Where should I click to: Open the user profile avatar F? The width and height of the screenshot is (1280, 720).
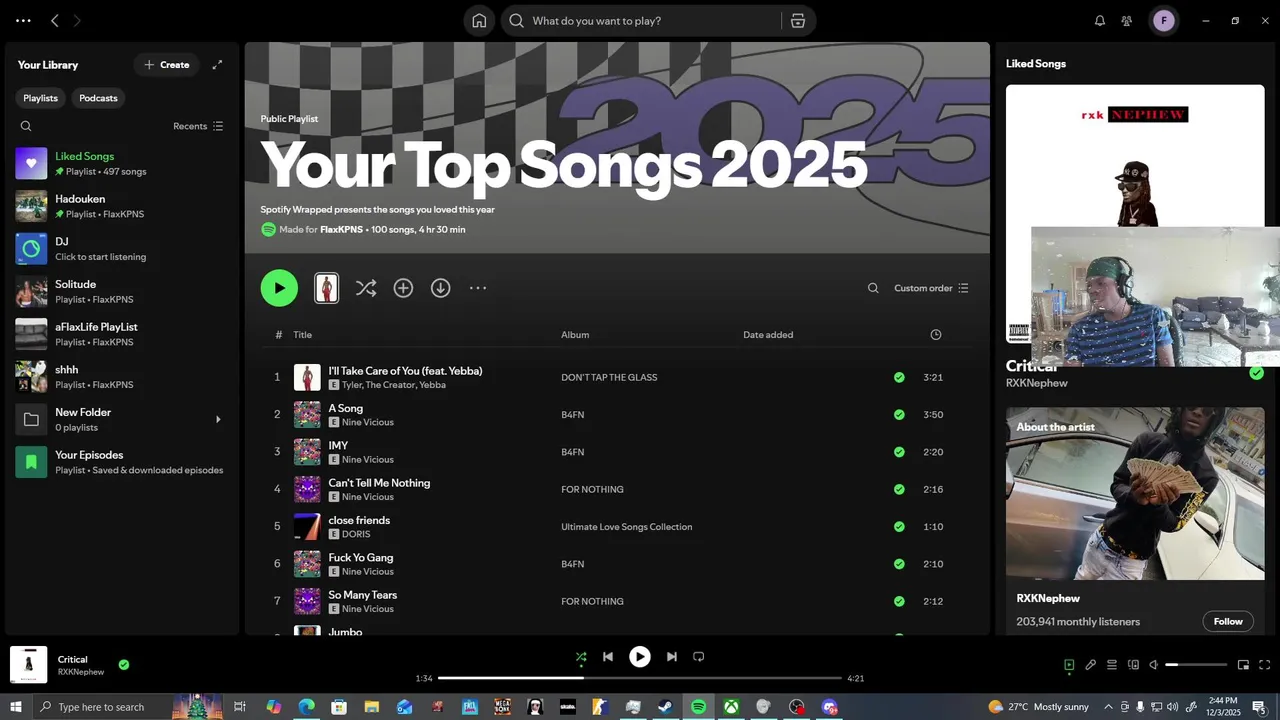(1164, 21)
